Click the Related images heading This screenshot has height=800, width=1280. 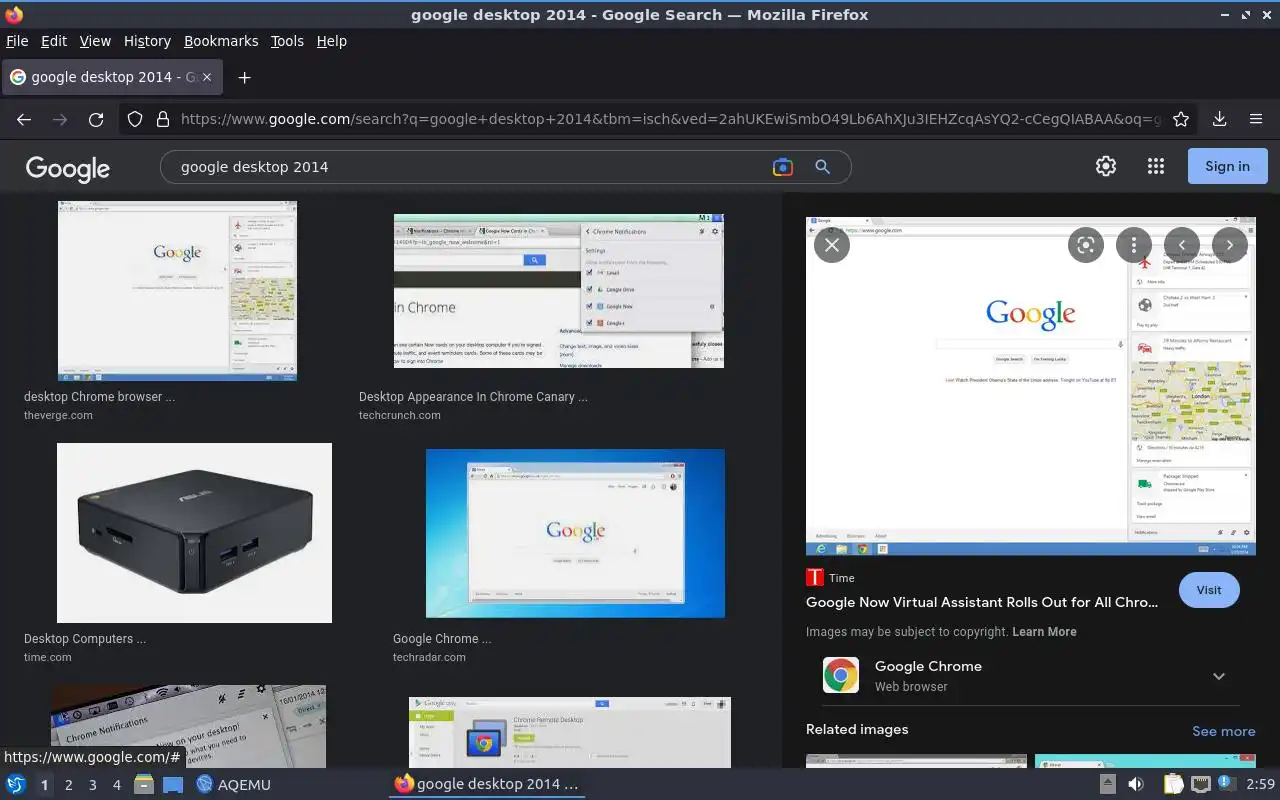[857, 729]
